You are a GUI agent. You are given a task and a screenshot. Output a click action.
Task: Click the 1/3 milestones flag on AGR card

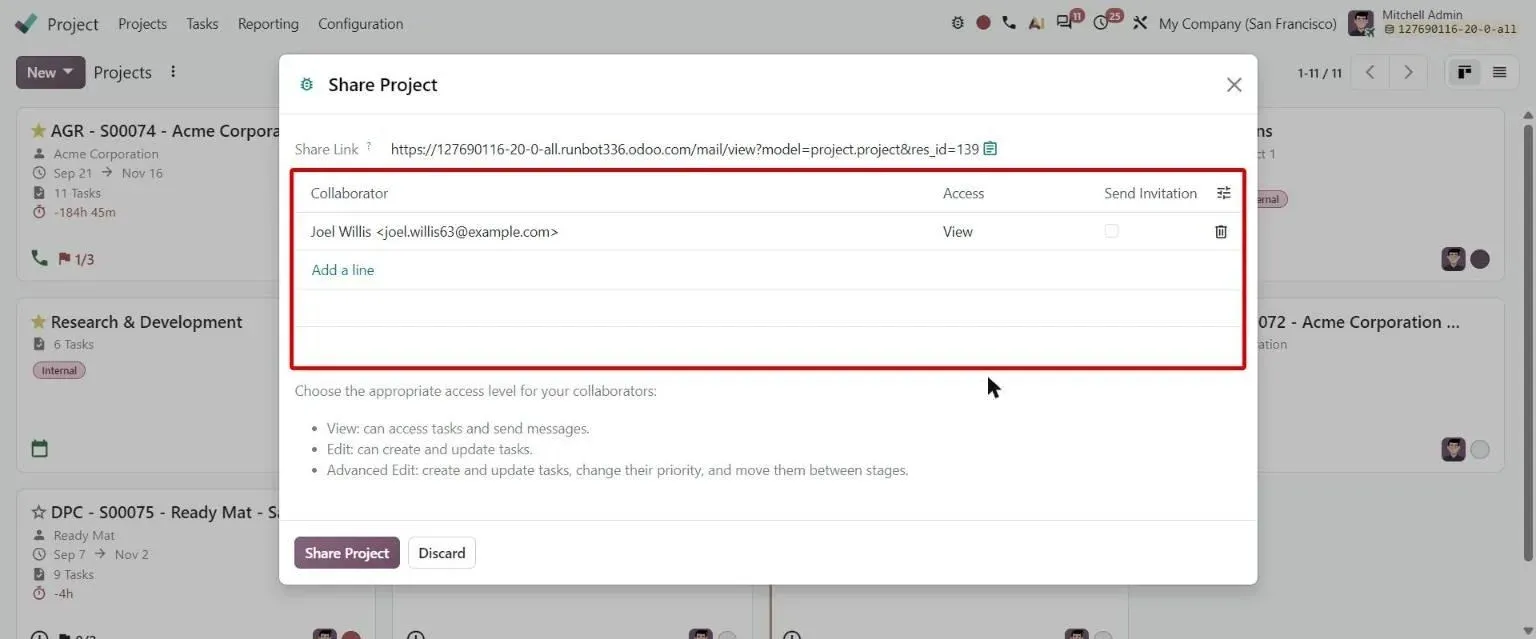coord(76,259)
